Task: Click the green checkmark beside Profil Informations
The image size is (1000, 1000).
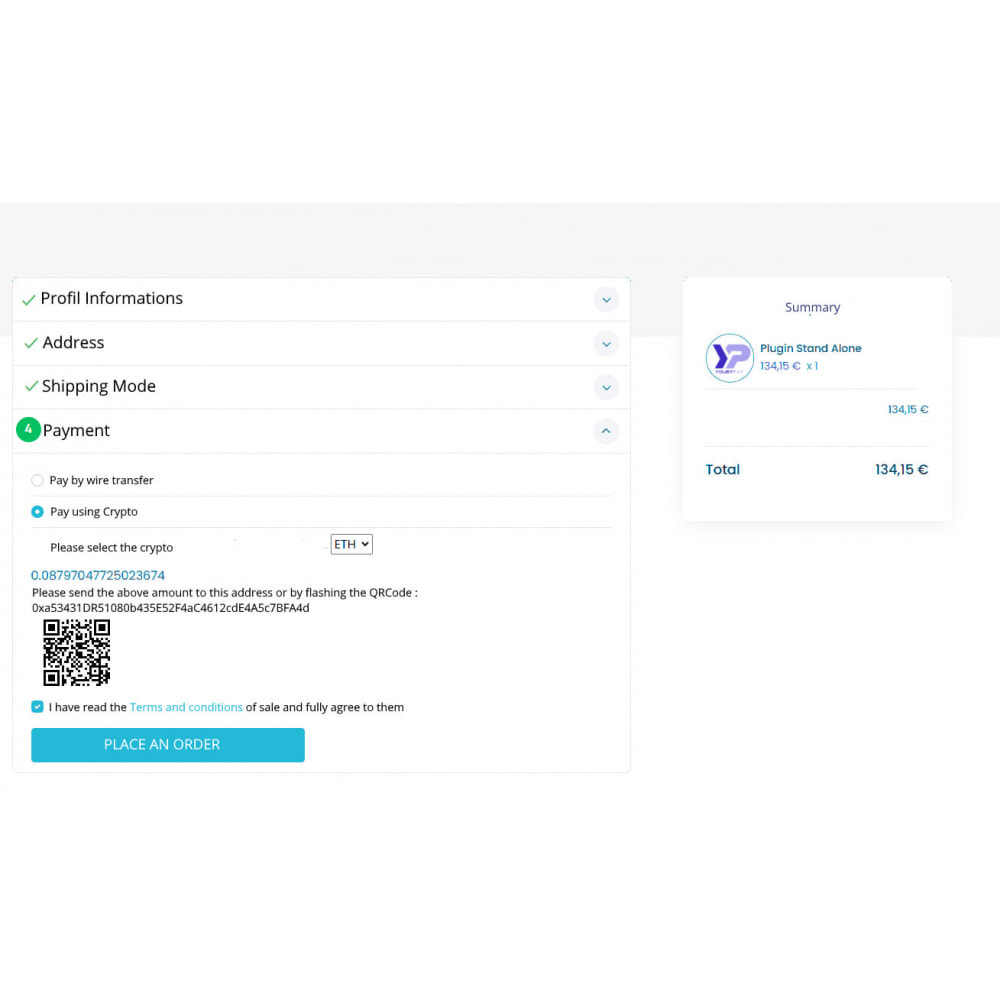Action: (30, 298)
